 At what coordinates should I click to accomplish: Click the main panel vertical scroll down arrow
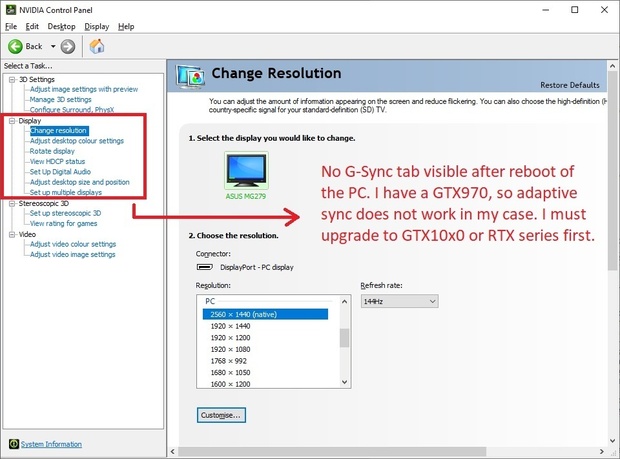tap(612, 440)
